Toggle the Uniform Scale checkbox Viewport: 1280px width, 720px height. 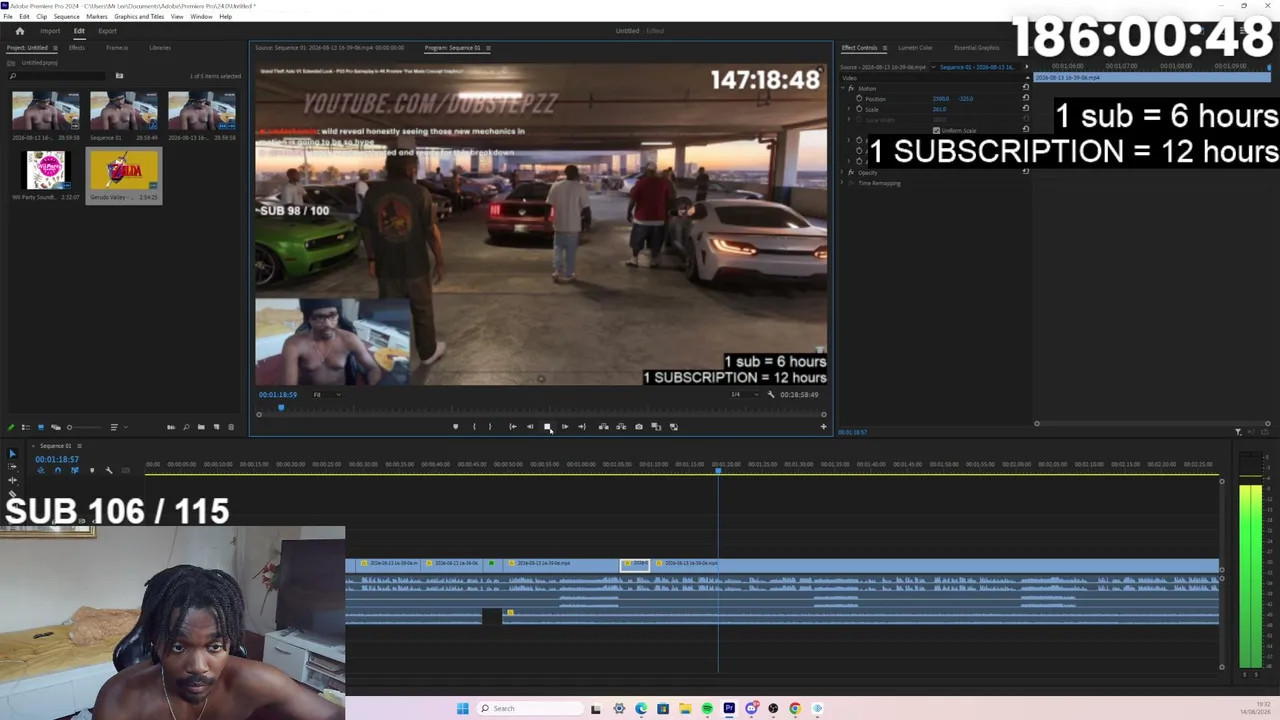pyautogui.click(x=937, y=131)
